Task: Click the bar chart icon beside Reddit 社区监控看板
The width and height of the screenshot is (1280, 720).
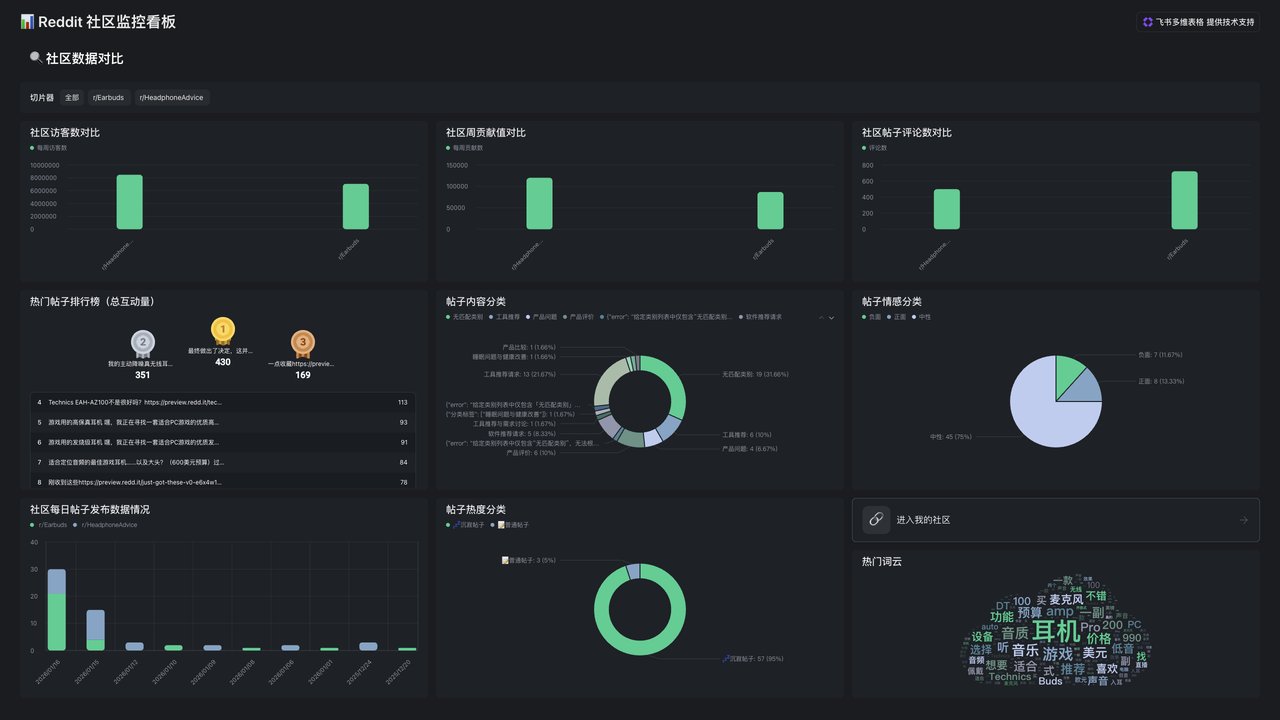Action: click(x=27, y=22)
